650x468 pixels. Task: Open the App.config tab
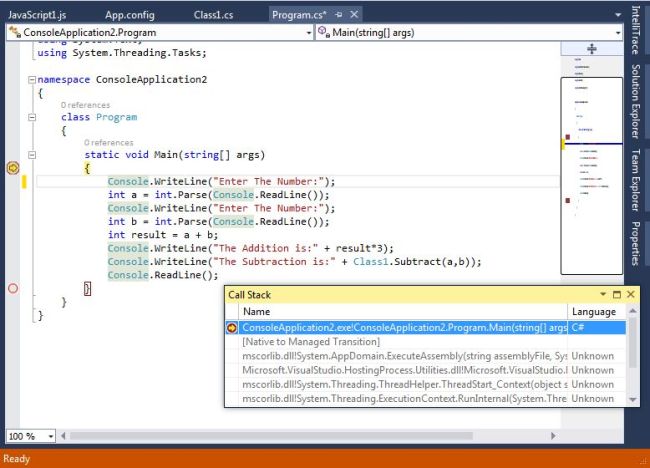(x=130, y=15)
